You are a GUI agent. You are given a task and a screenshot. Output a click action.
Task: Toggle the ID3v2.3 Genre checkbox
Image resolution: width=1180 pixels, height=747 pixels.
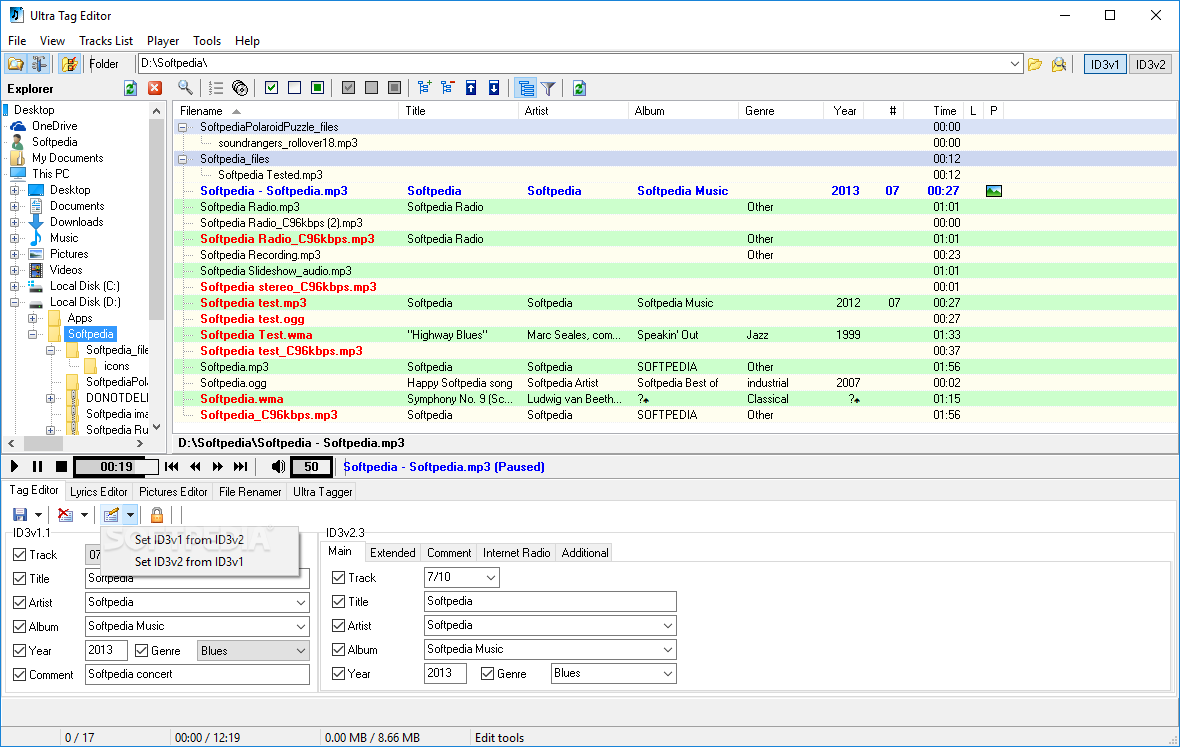[x=488, y=673]
